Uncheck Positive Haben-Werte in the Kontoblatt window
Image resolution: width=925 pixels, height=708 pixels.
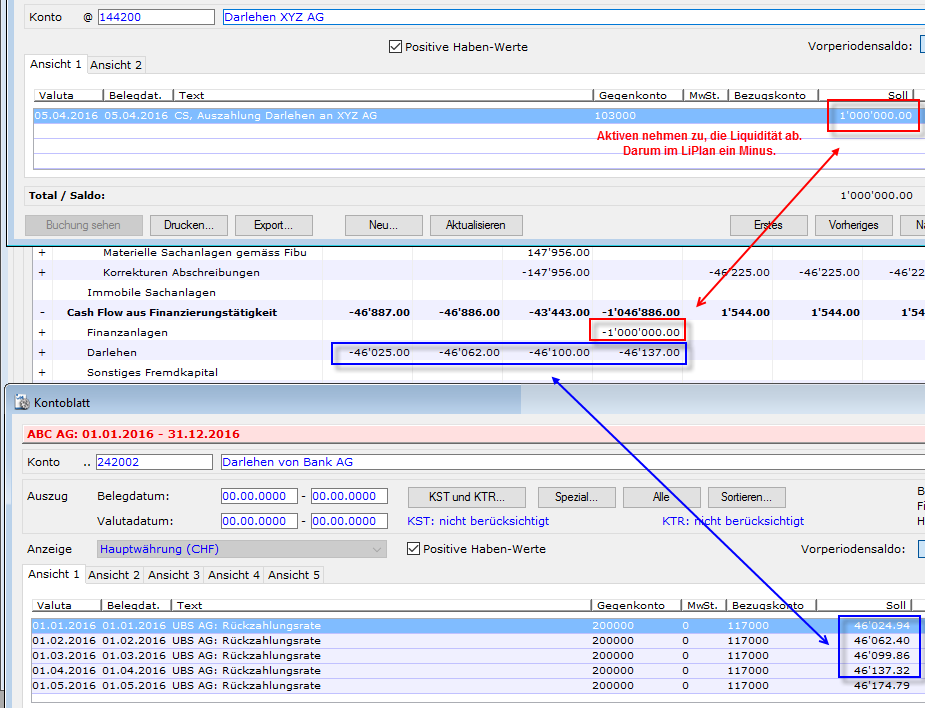[414, 549]
